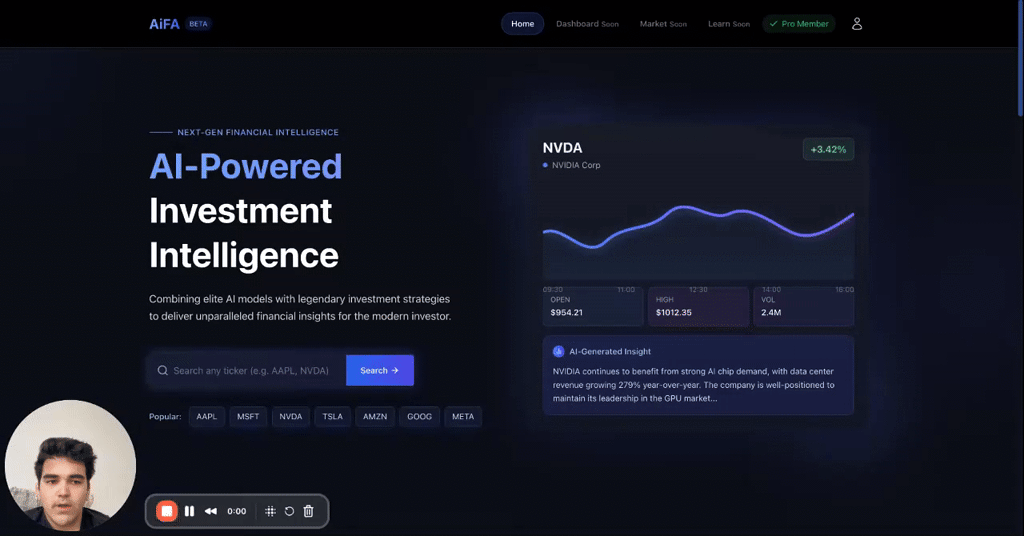This screenshot has height=536, width=1024.
Task: Select the MSFT popular ticker
Action: [248, 417]
